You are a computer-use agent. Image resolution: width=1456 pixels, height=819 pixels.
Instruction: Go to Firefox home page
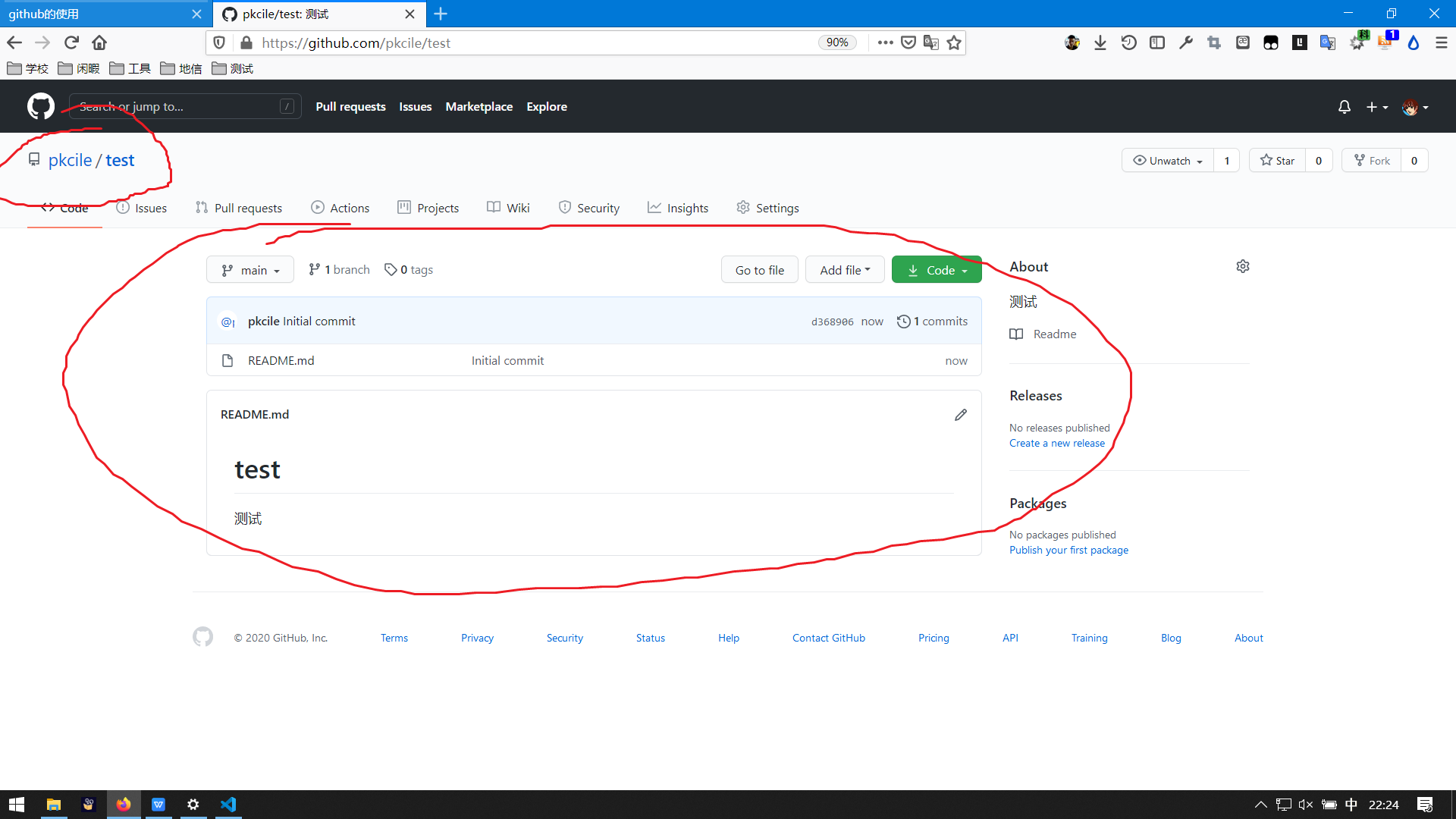click(x=99, y=42)
